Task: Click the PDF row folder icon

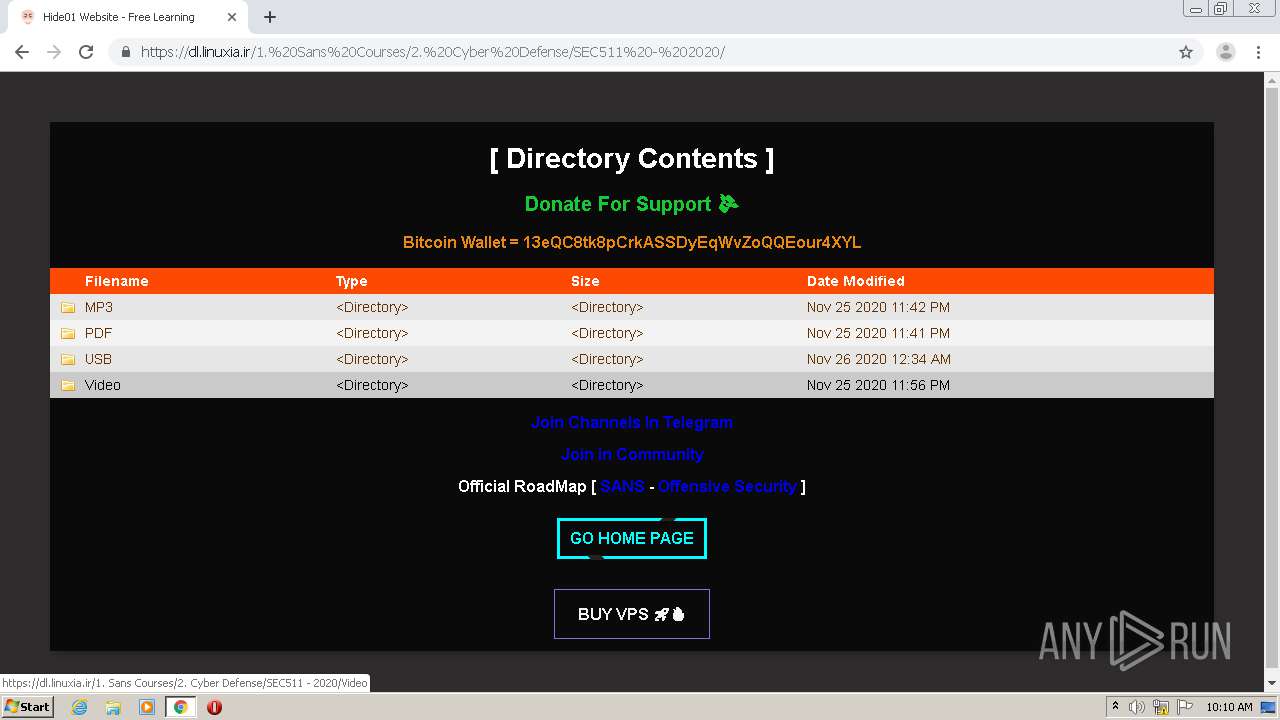Action: coord(68,333)
